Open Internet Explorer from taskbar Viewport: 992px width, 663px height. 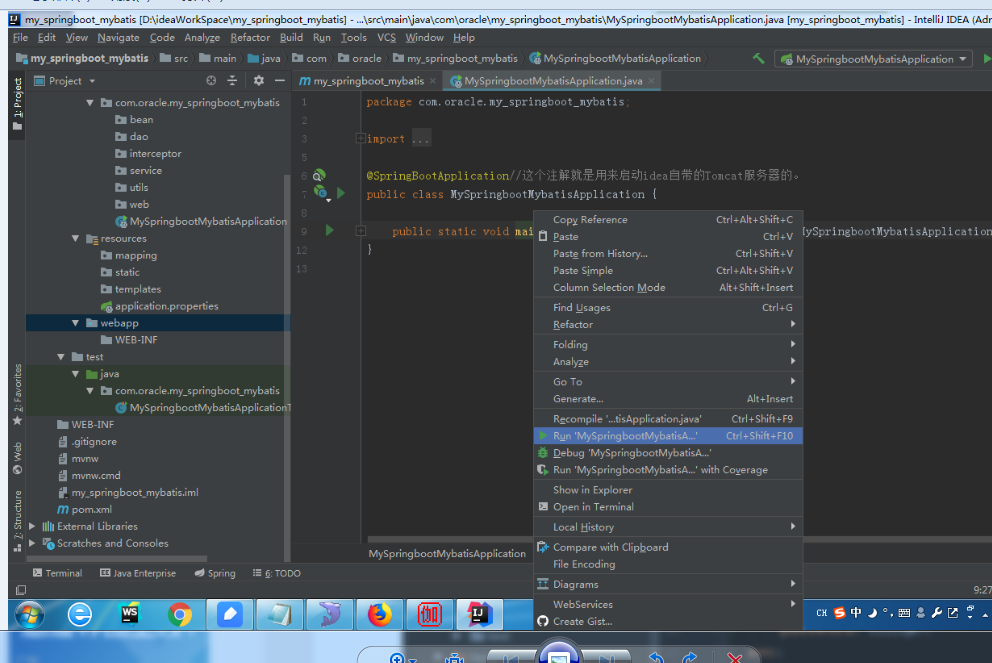[x=80, y=614]
